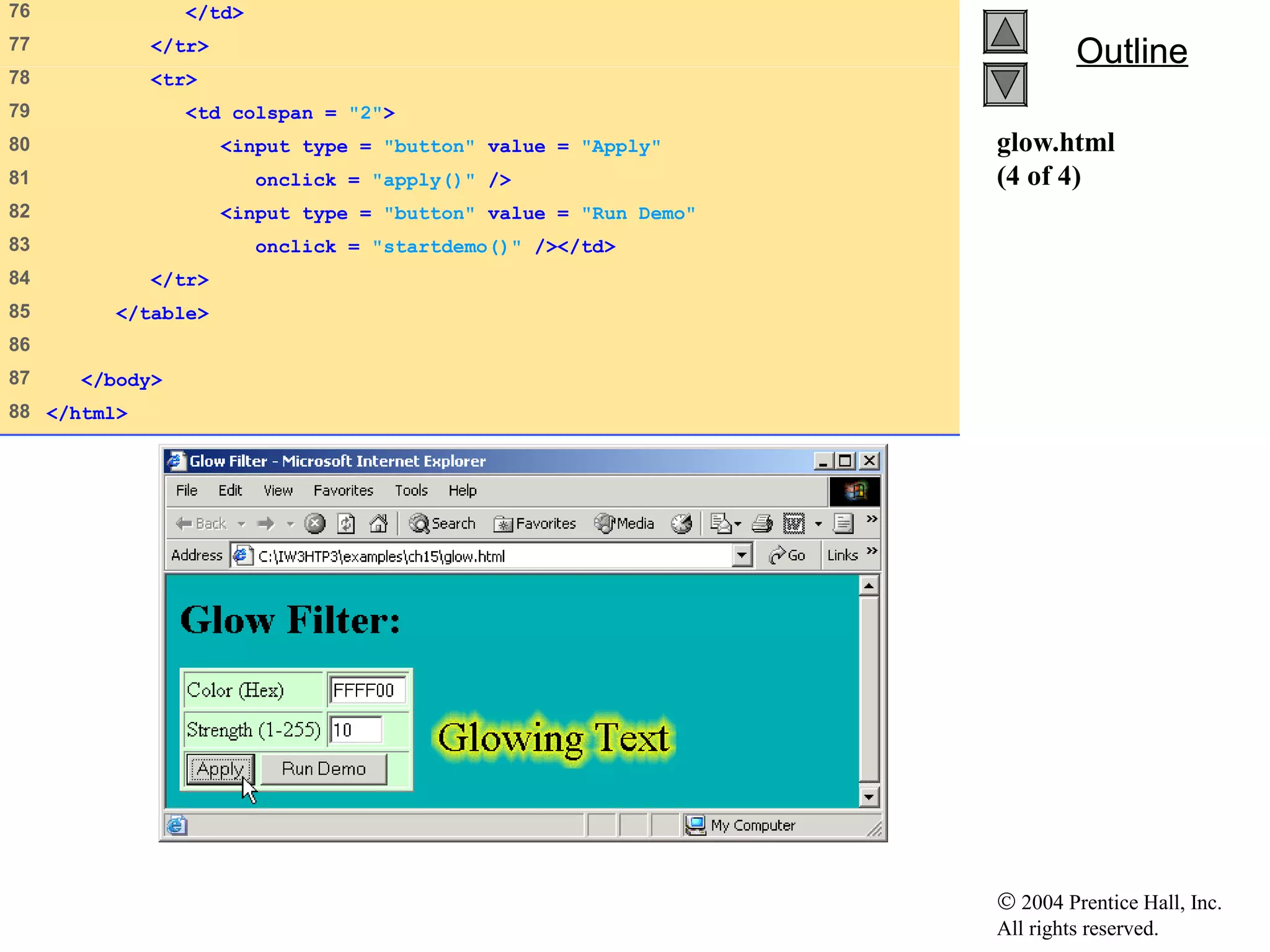
Task: Click the glow.html (4 of 4) label
Action: point(1055,159)
